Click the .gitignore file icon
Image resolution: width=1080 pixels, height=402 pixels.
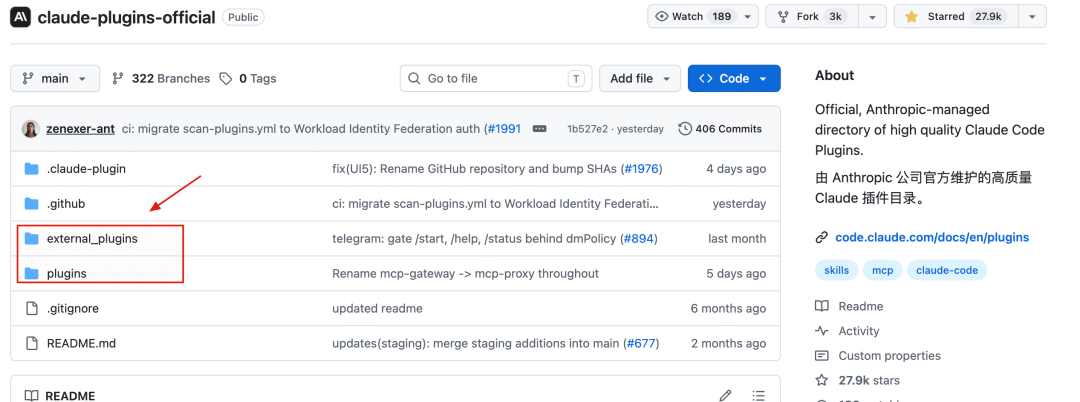click(32, 308)
